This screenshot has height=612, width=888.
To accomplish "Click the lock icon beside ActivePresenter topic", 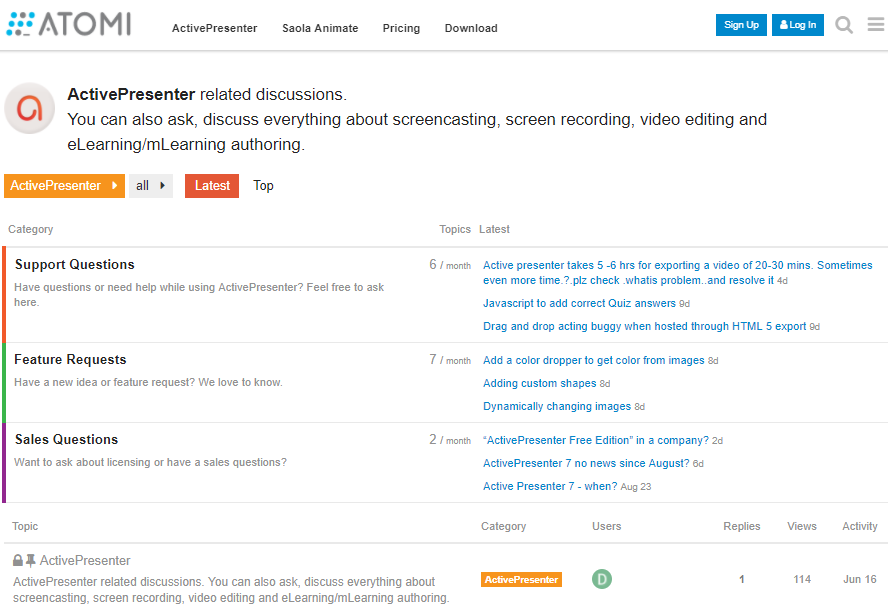I will 18,560.
